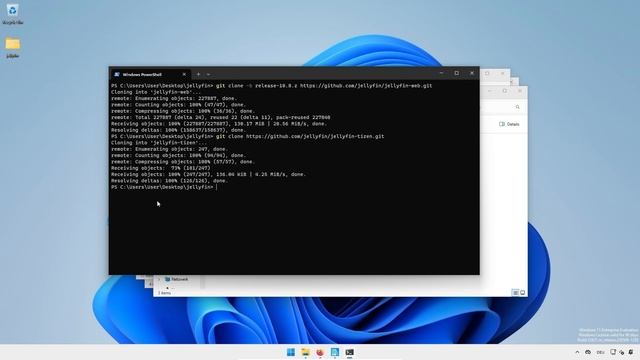The image size is (640, 360).
Task: Click the "Cloning into 'jellyfin-web'..." line
Action: pos(156,92)
